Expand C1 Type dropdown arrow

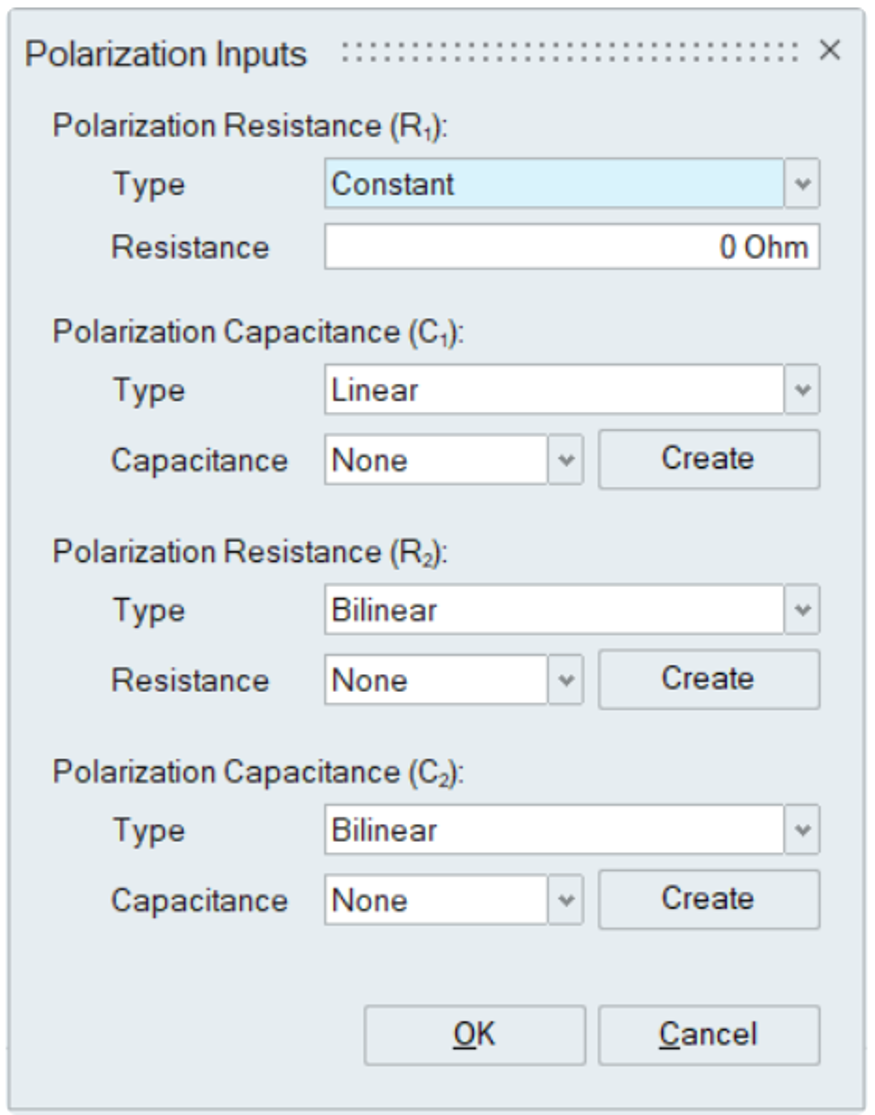pos(802,390)
